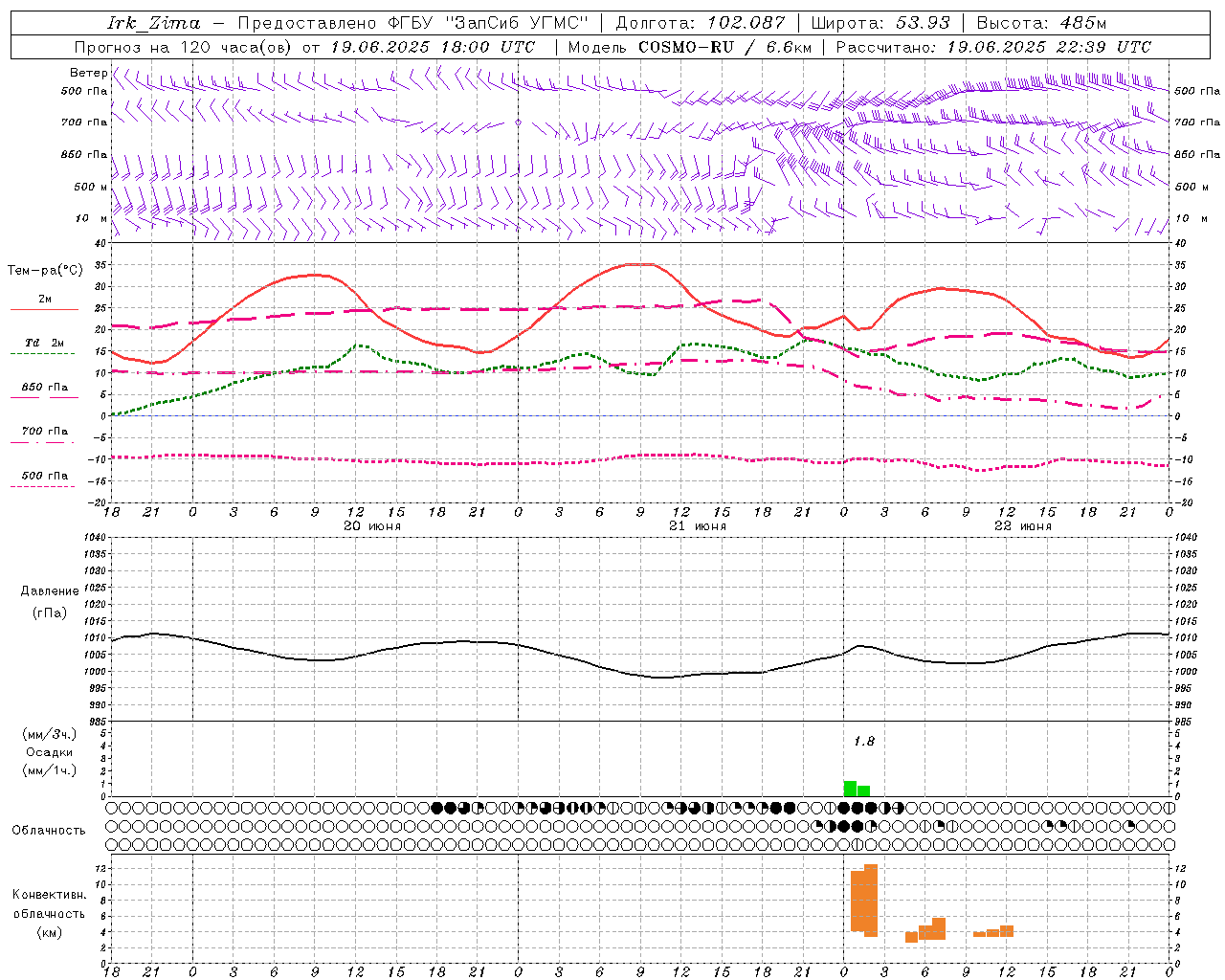1225x980 pixels.
Task: Click the 22 июня date label
Action: (1022, 525)
